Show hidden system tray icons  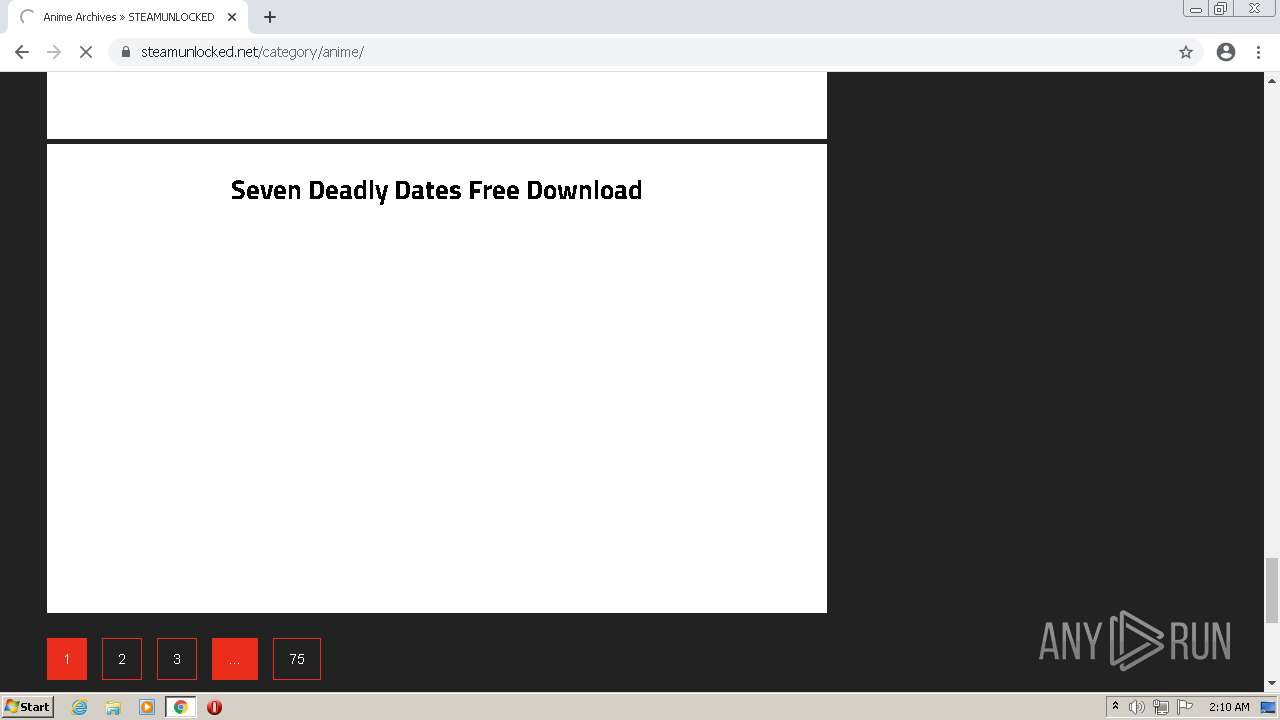[1115, 707]
